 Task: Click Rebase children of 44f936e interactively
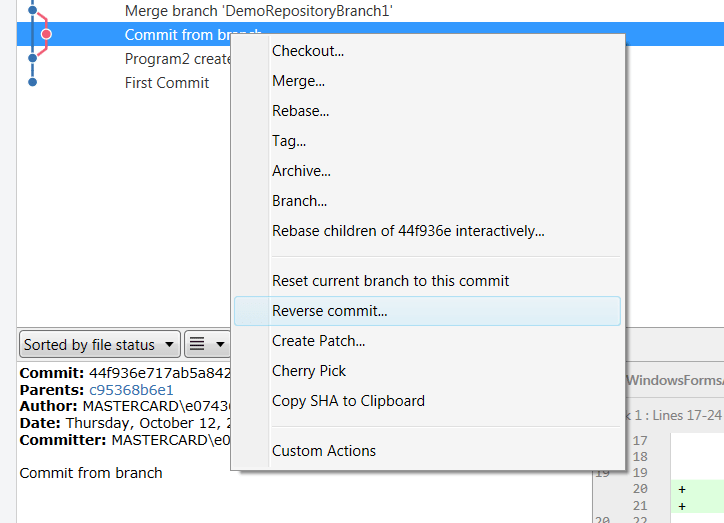pyautogui.click(x=408, y=231)
